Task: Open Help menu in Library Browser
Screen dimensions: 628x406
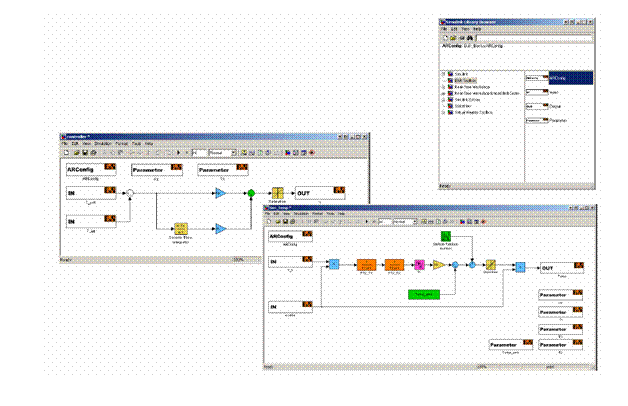Action: 477,29
